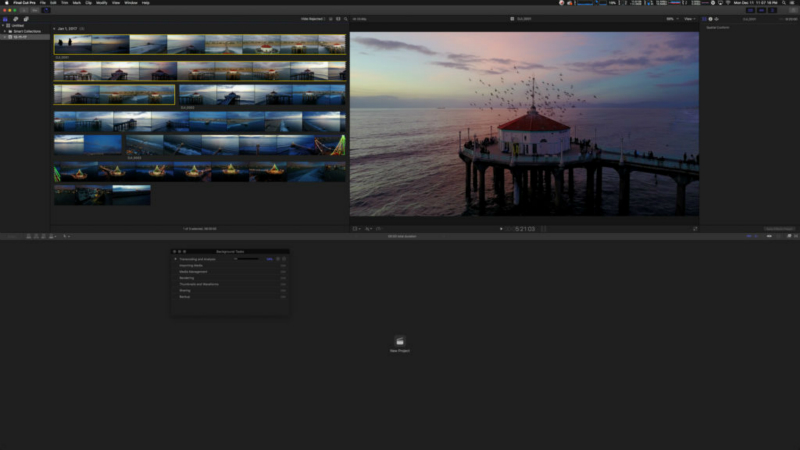Select the first beach clip thumbnail
The image size is (800, 450).
(73, 44)
